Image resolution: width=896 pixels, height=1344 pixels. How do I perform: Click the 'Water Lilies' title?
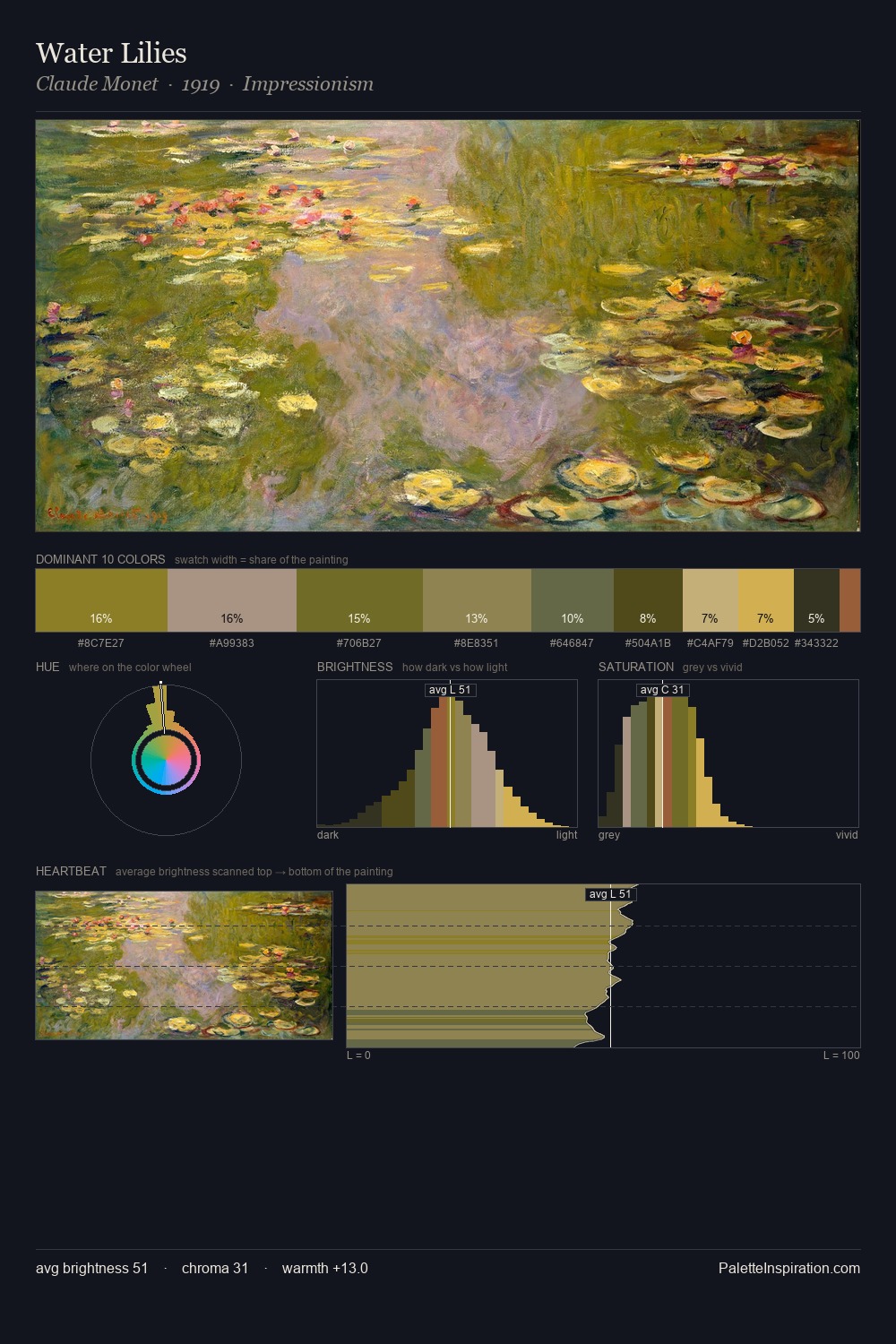pos(111,53)
